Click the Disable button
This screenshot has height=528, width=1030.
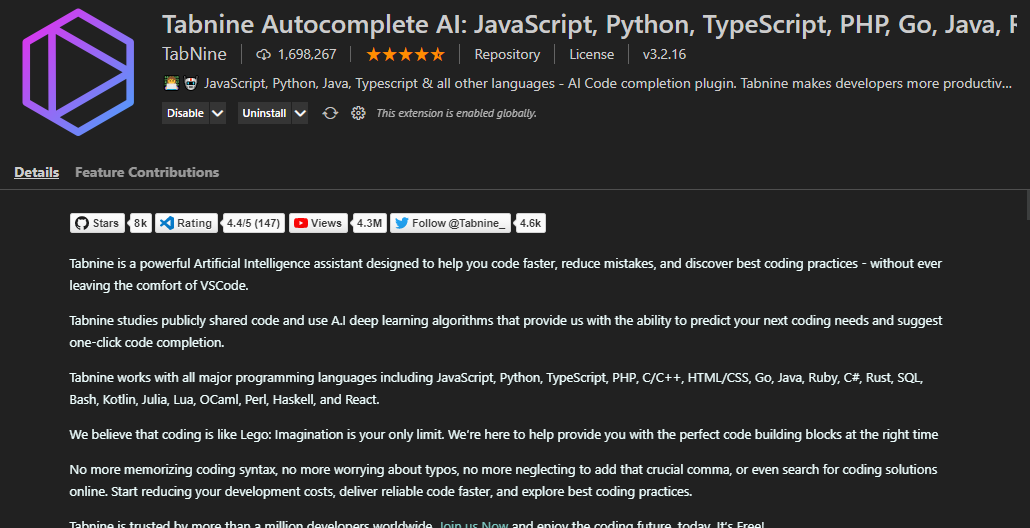185,113
